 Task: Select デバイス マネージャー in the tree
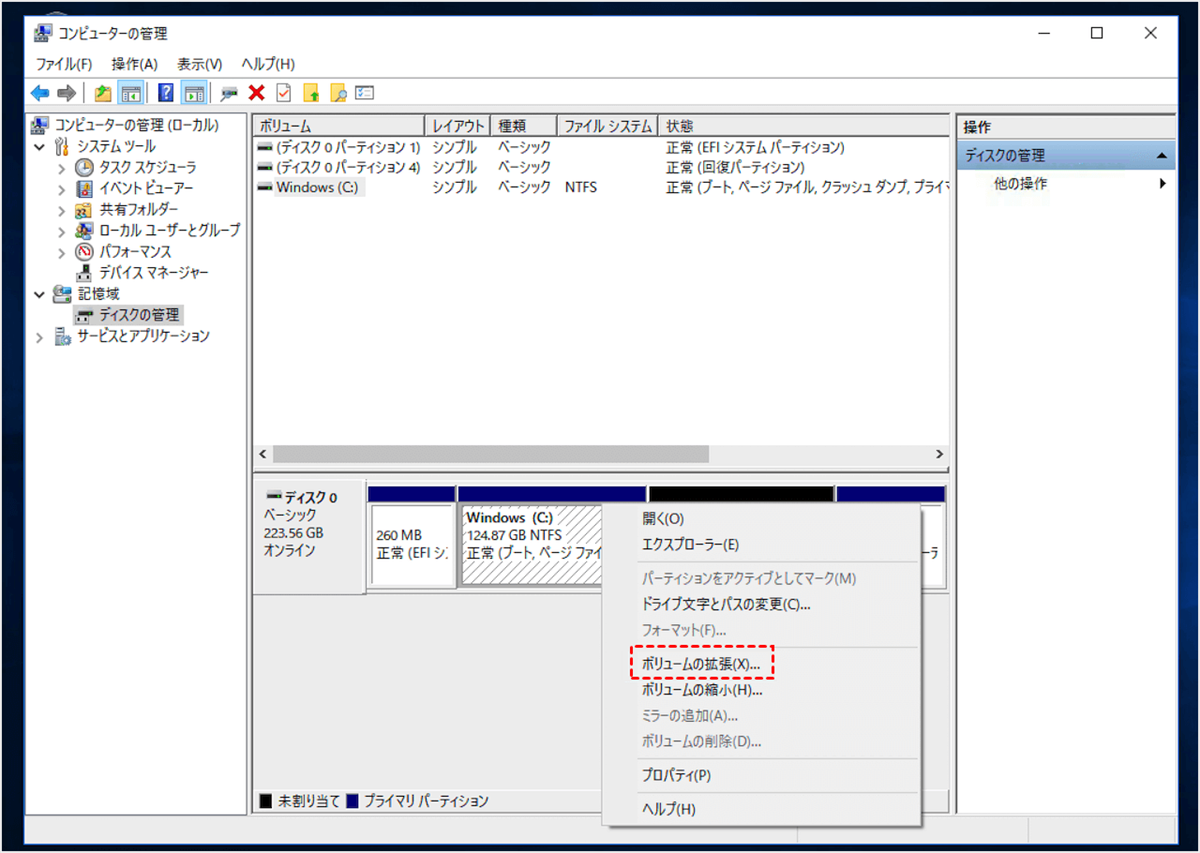pos(153,273)
